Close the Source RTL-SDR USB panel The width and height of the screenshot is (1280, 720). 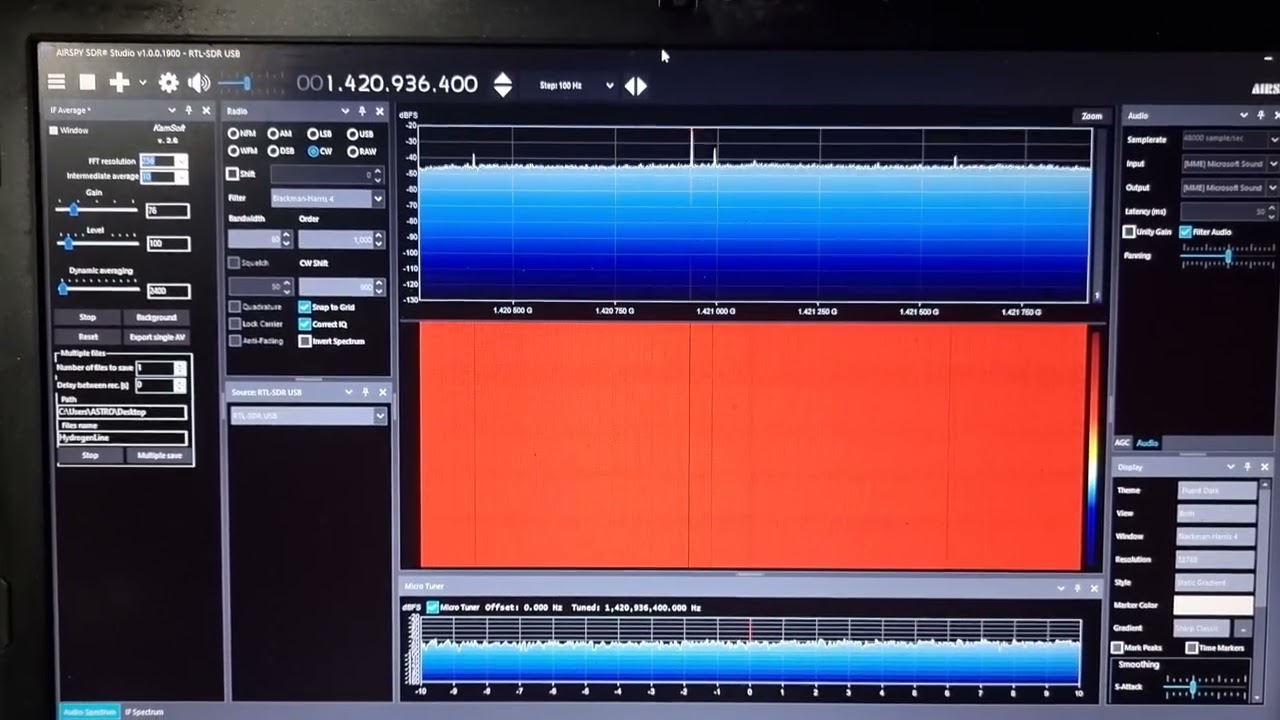tap(382, 392)
